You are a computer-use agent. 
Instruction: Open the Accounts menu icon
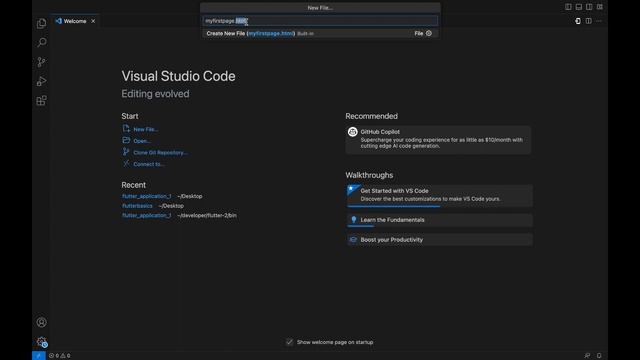pyautogui.click(x=41, y=322)
